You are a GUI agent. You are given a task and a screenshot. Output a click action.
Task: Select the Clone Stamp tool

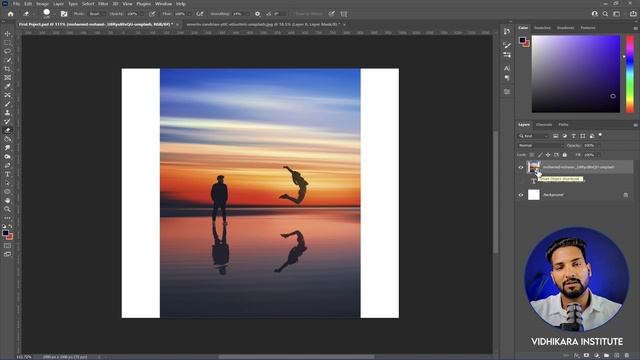(x=7, y=113)
